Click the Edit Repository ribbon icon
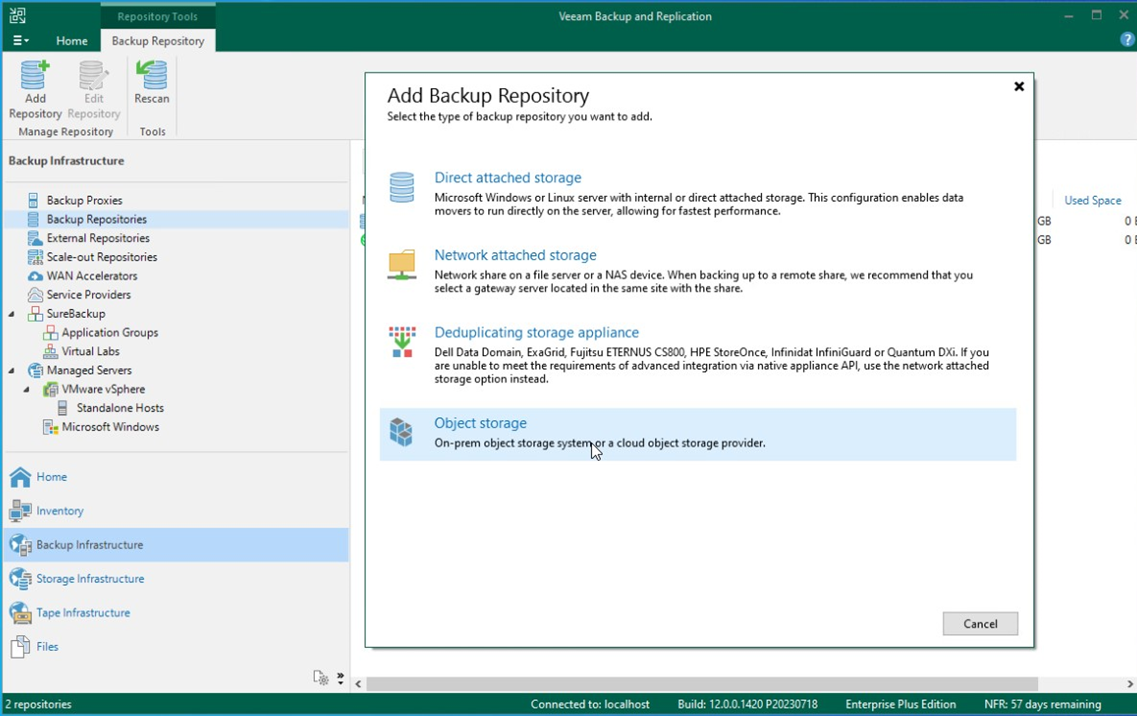The height and width of the screenshot is (716, 1137). [93, 75]
